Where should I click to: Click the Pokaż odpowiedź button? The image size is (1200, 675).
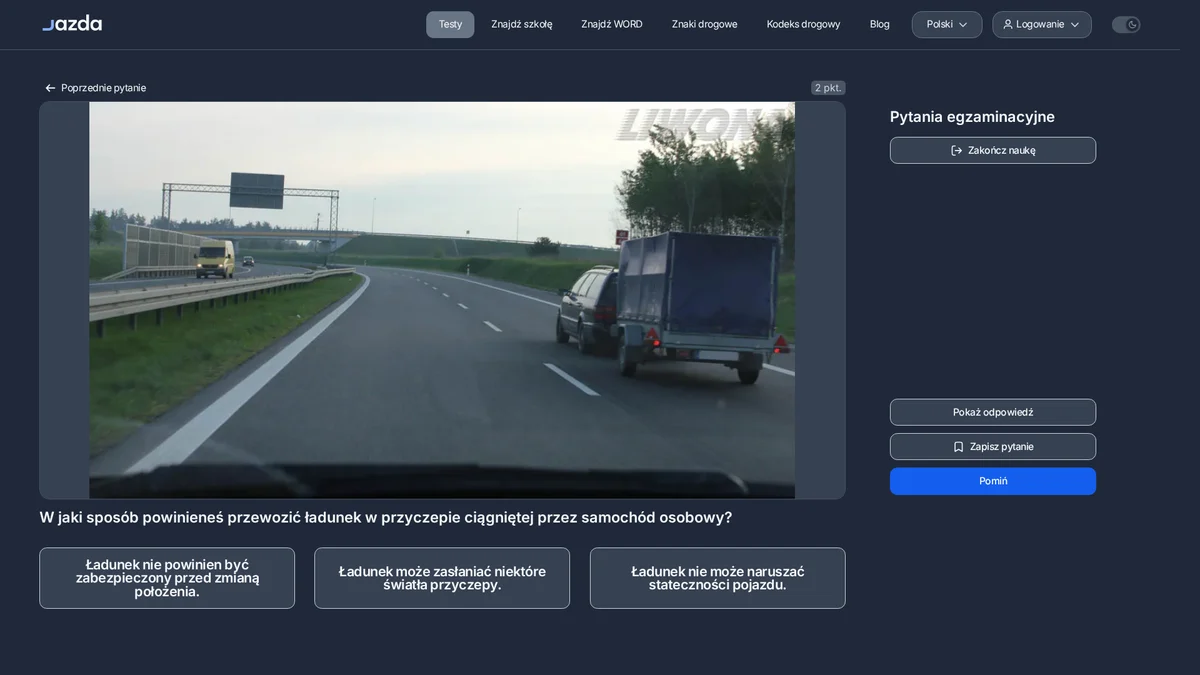pos(993,412)
